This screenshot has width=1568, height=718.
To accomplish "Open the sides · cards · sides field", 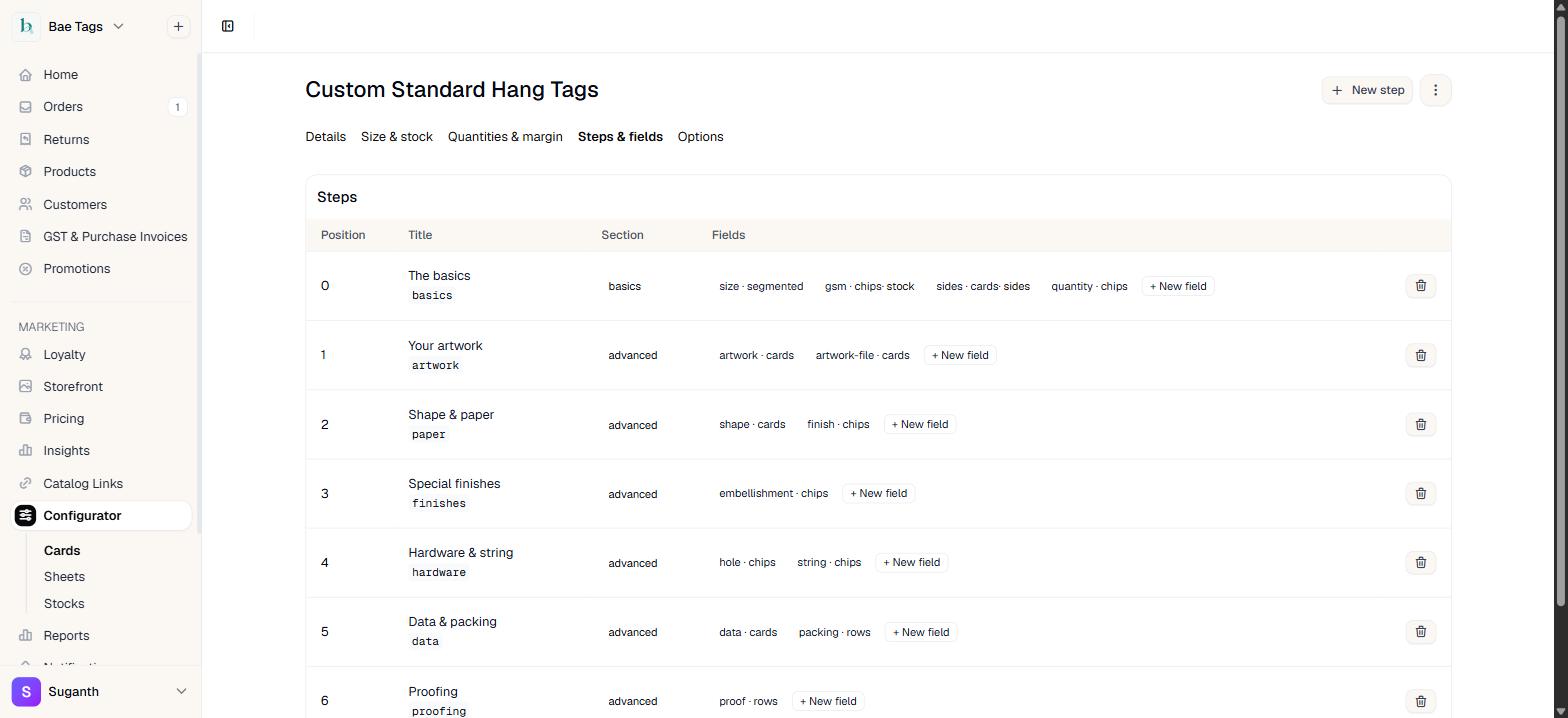I will click(x=983, y=286).
